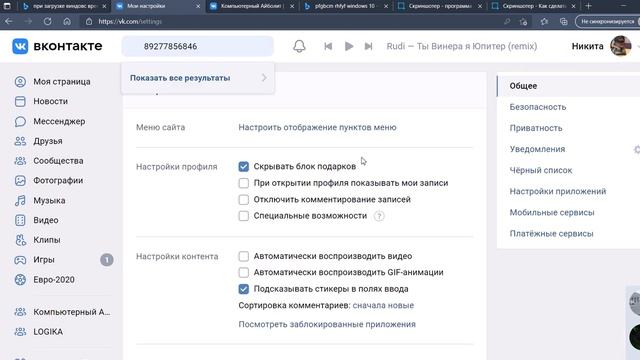This screenshot has width=640, height=360.
Task: Reload the page in browser
Action: pyautogui.click(x=47, y=21)
